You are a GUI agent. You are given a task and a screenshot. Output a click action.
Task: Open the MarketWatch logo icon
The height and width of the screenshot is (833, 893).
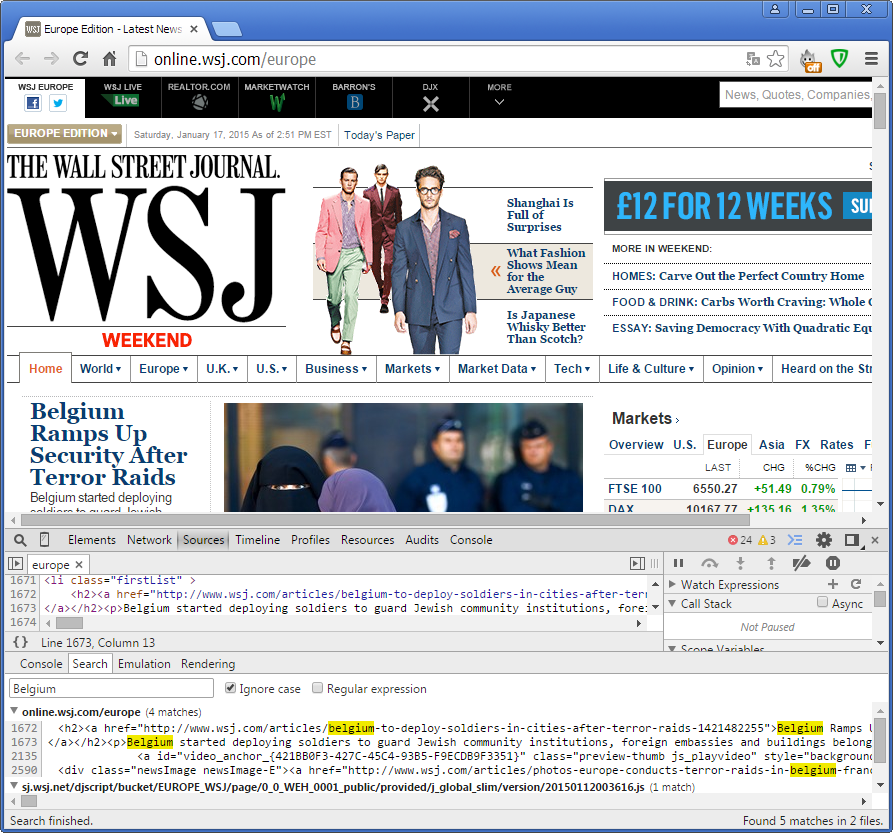pos(277,103)
